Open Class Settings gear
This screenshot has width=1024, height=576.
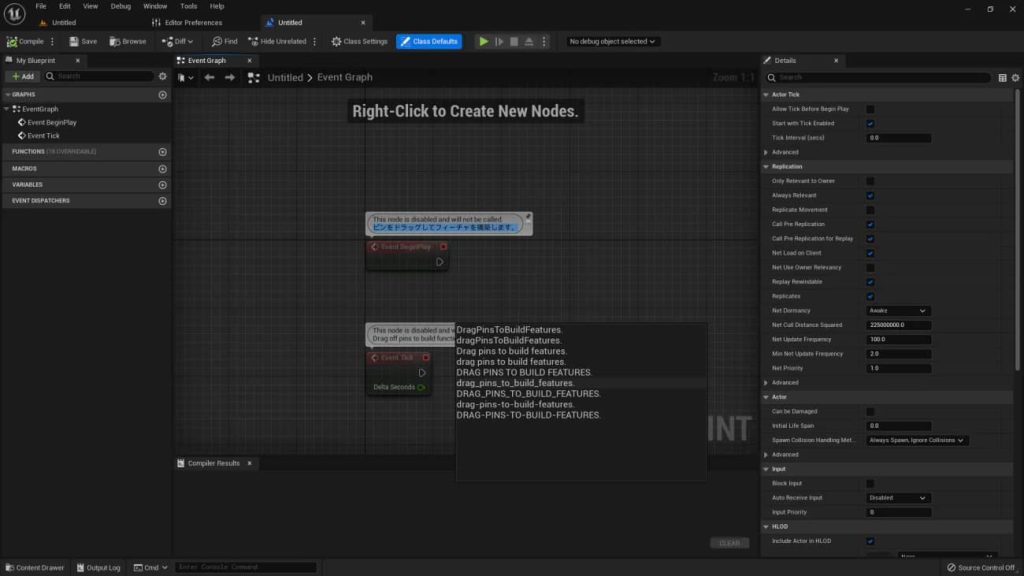(x=336, y=41)
